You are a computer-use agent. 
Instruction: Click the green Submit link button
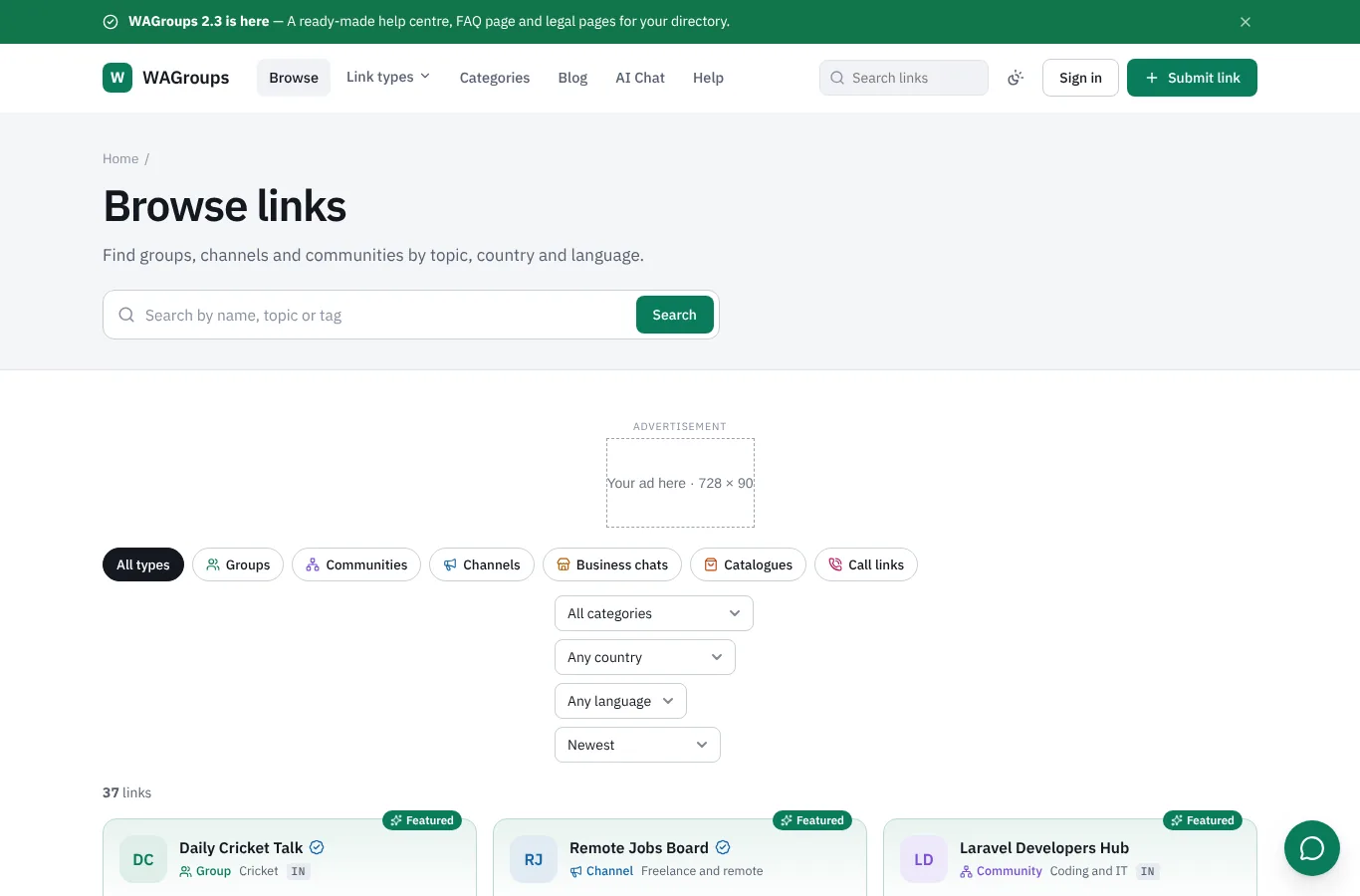coord(1192,78)
